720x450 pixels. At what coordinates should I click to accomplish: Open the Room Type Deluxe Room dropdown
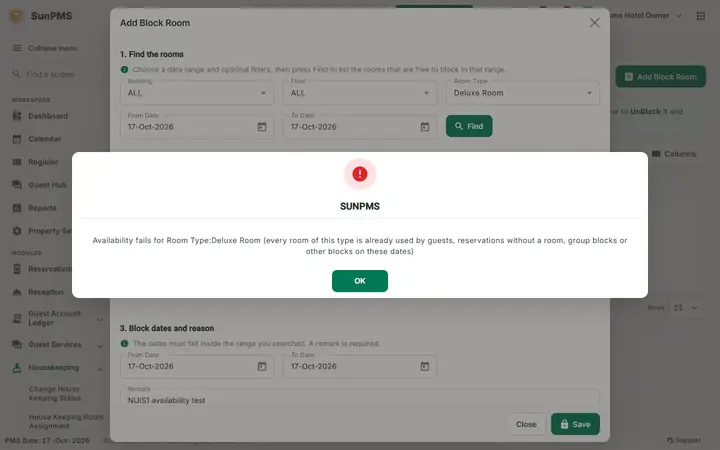click(523, 93)
